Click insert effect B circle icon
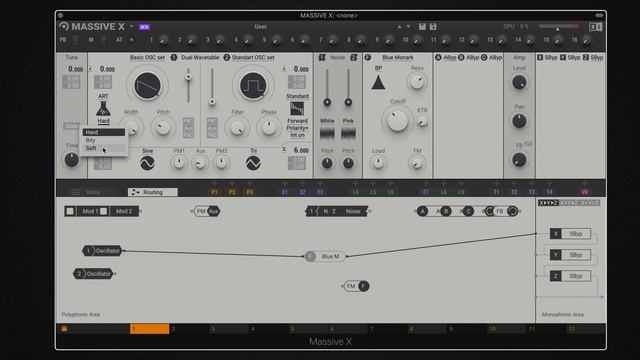The width and height of the screenshot is (640, 360). (461, 58)
